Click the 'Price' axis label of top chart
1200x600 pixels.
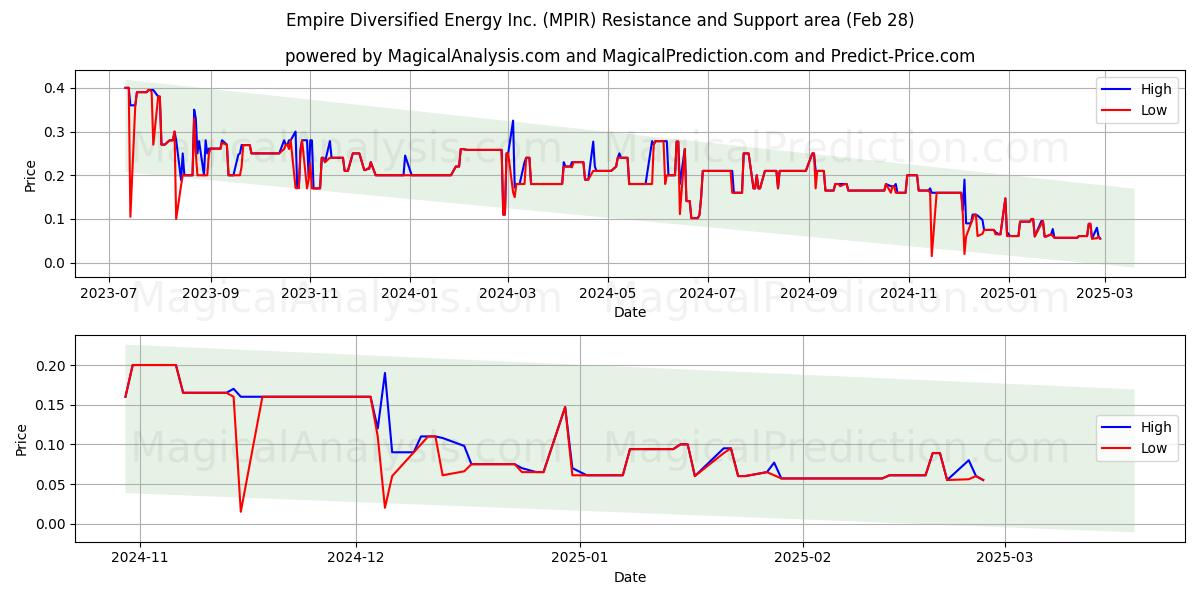point(30,175)
